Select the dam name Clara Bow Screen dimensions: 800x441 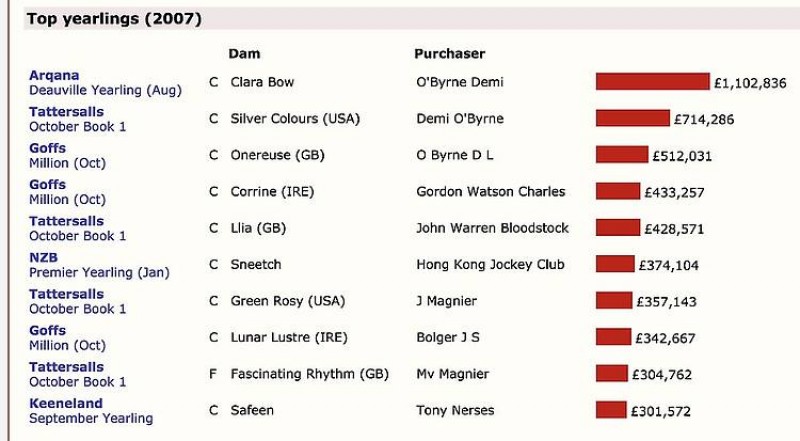pos(262,82)
